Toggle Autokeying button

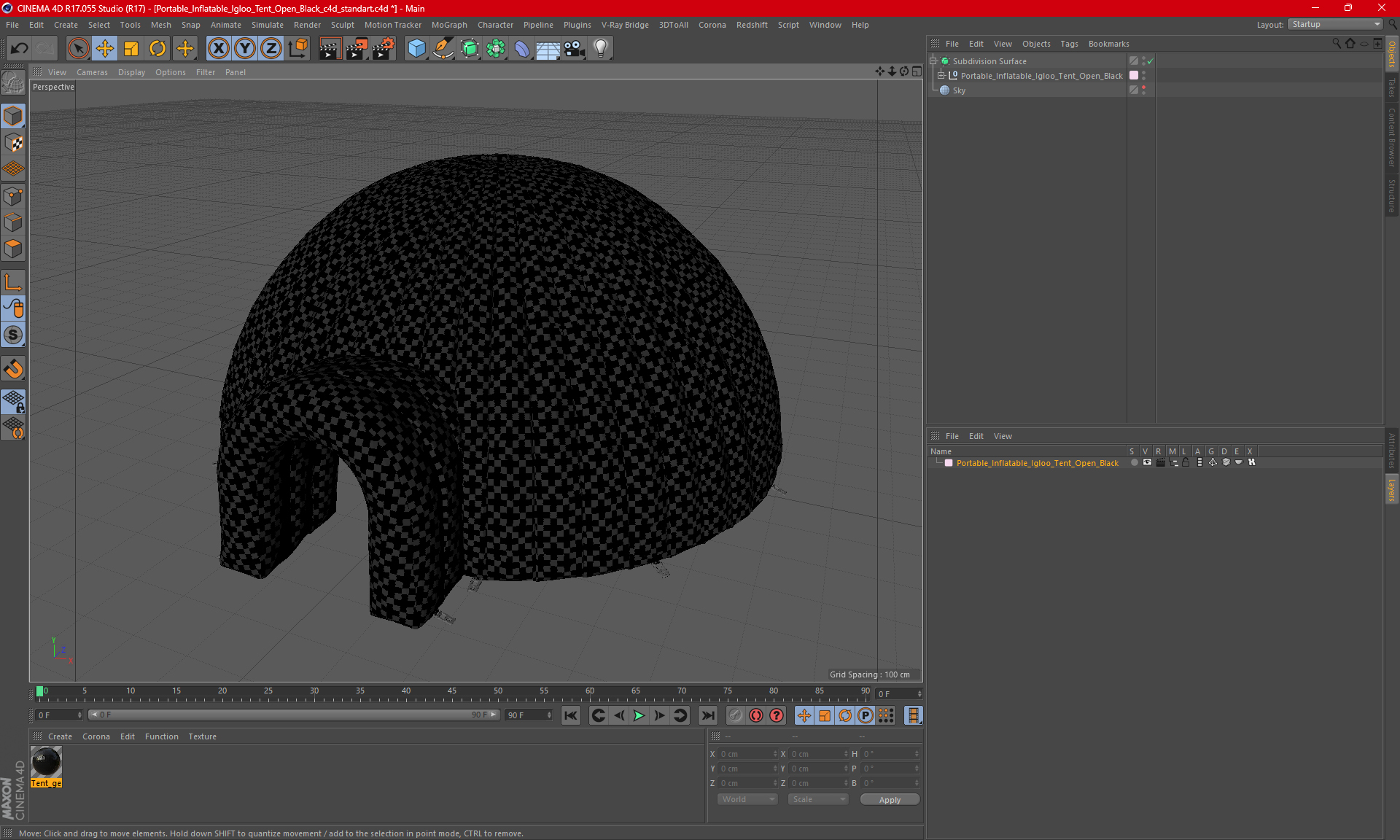[756, 715]
